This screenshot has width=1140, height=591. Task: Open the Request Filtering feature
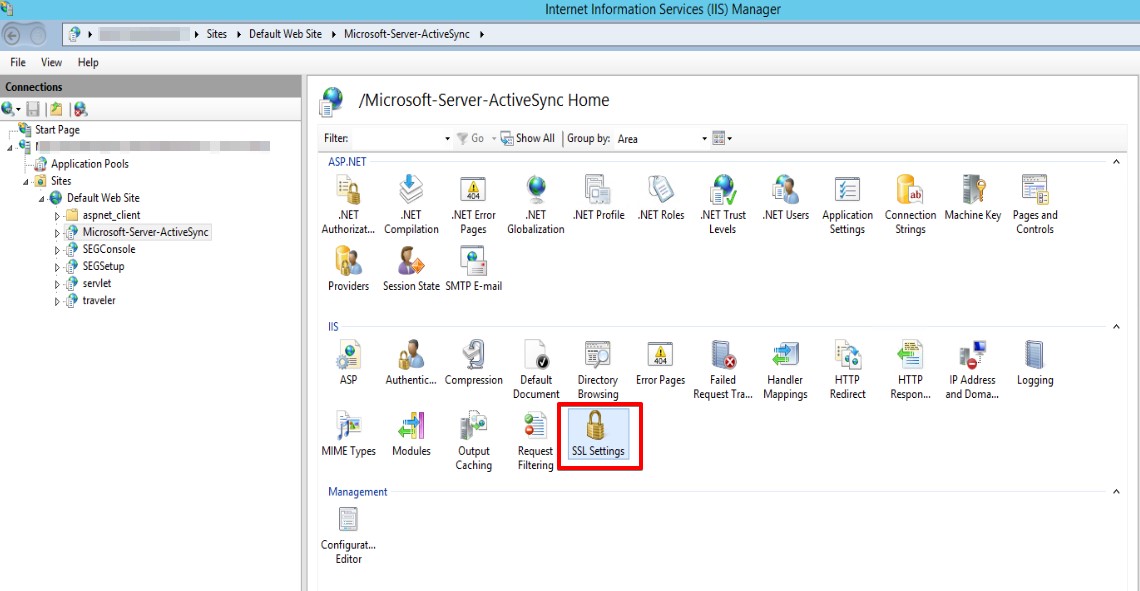536,438
